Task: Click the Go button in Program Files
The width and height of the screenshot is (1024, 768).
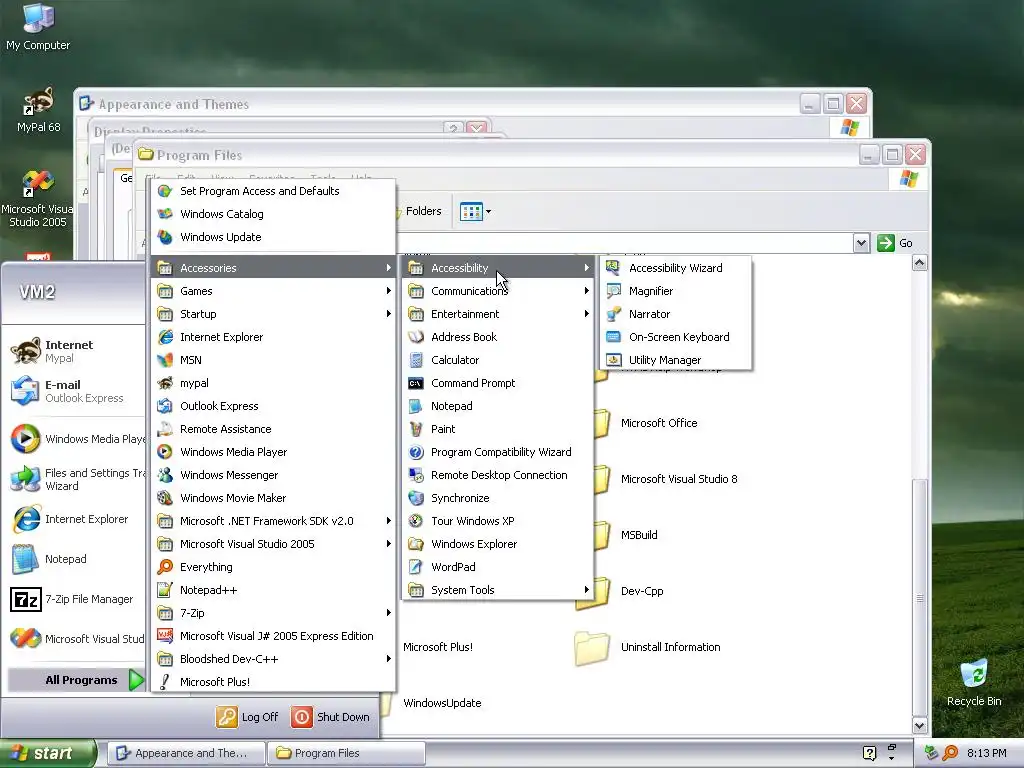Action: point(895,243)
